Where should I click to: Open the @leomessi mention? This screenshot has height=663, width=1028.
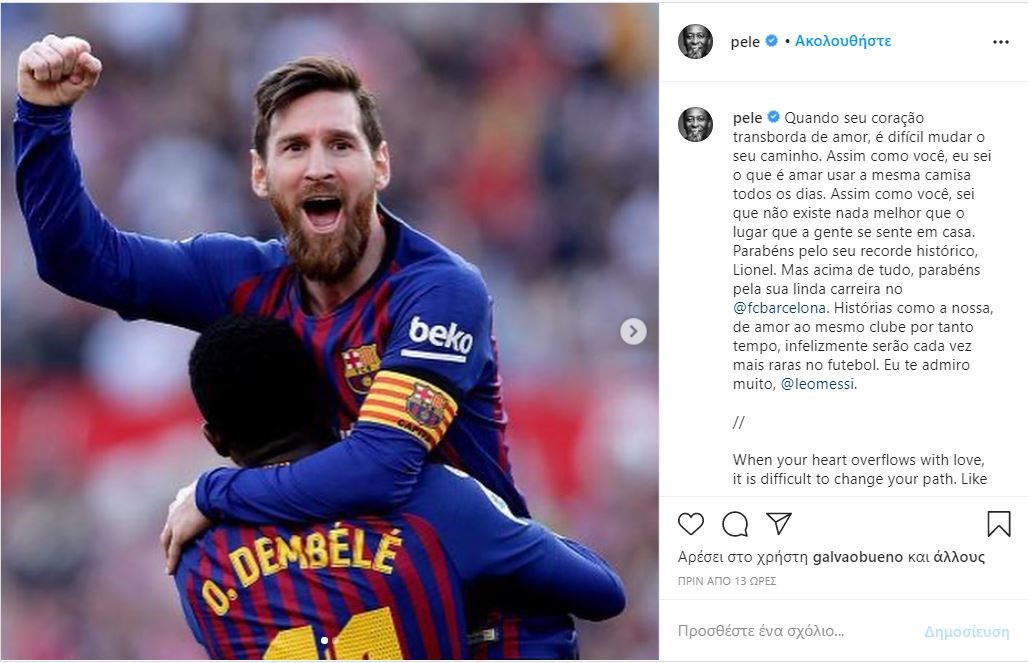point(819,384)
